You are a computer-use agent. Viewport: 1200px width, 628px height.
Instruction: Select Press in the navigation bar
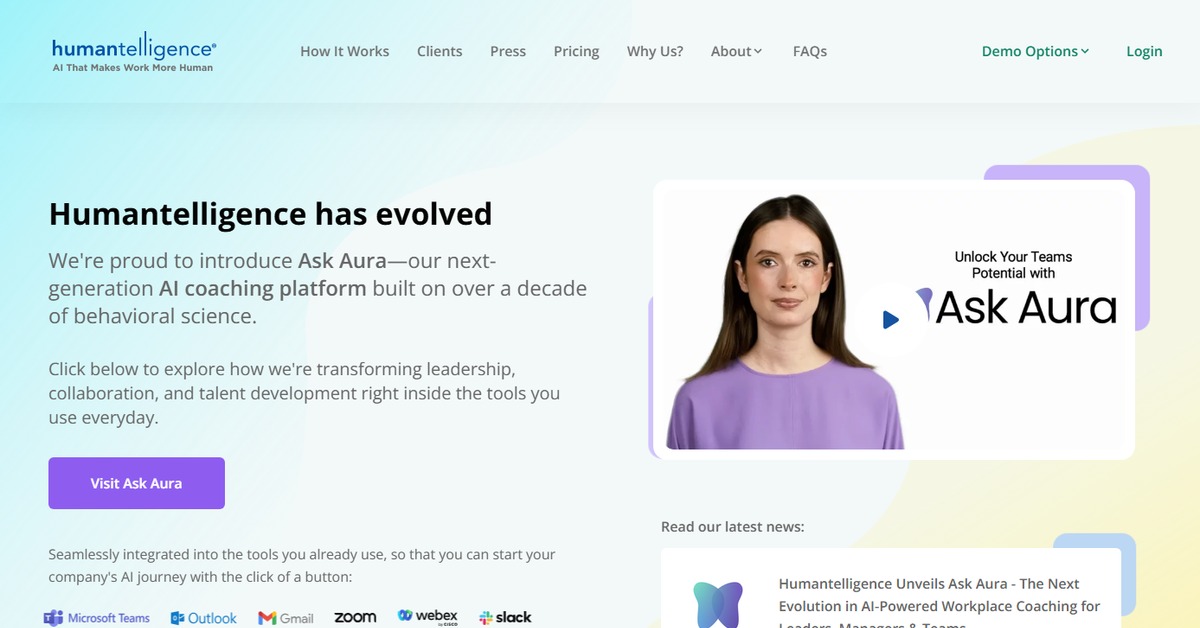(508, 51)
